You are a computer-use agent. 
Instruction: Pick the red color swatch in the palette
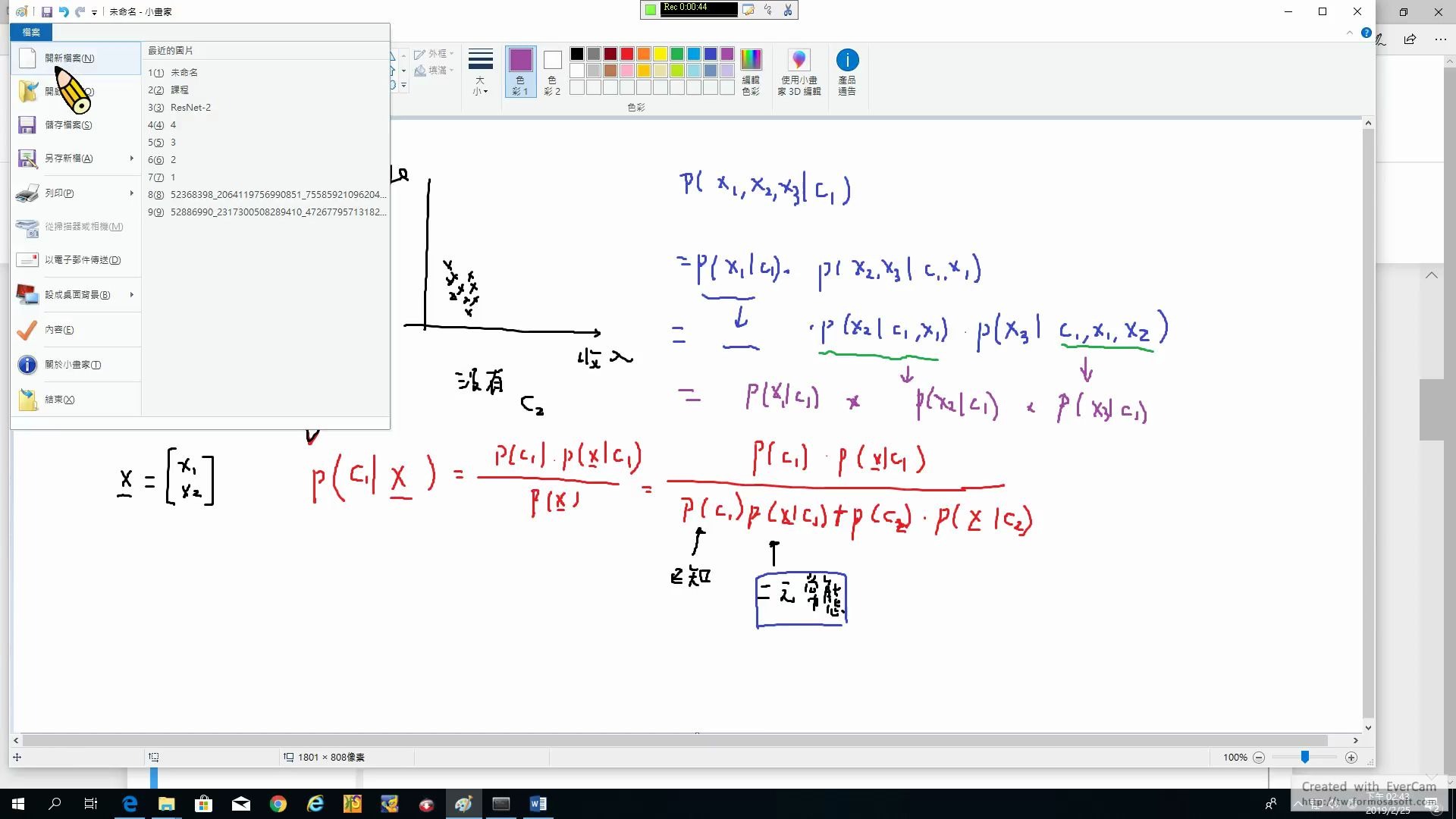(626, 54)
